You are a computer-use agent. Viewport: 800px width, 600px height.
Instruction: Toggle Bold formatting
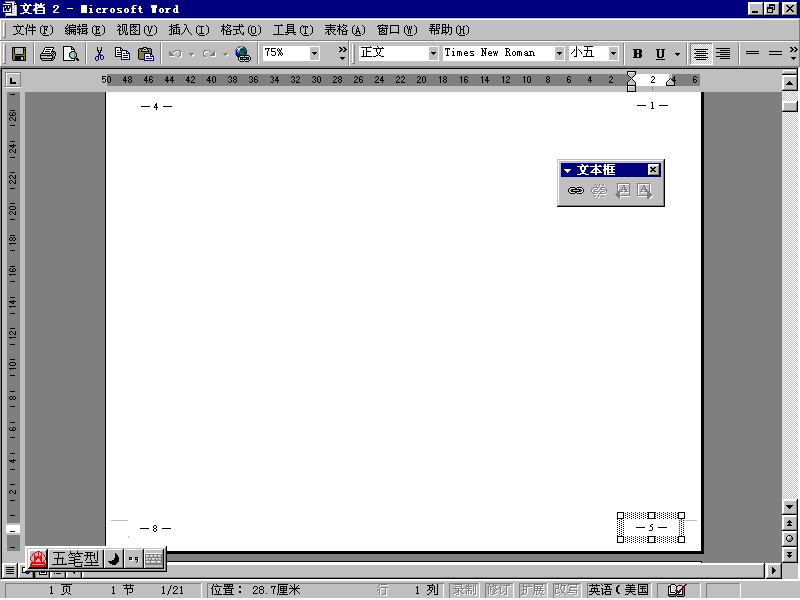(x=638, y=54)
